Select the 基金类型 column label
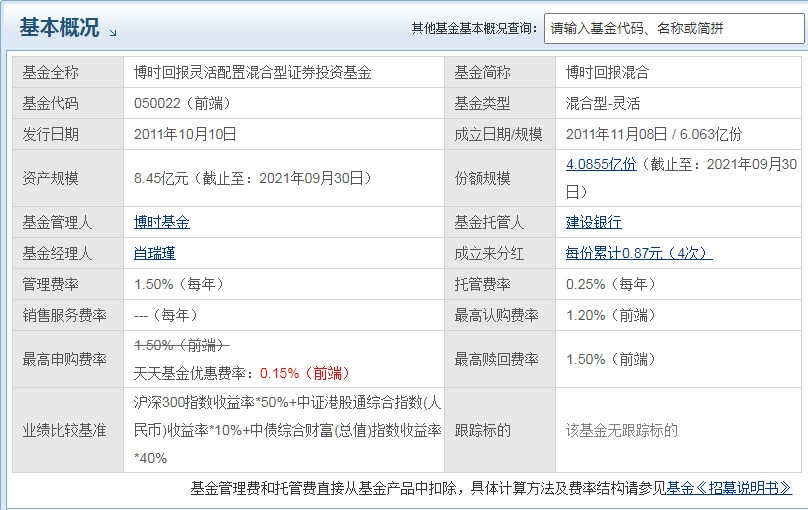Image resolution: width=808 pixels, height=510 pixels. pyautogui.click(x=482, y=103)
